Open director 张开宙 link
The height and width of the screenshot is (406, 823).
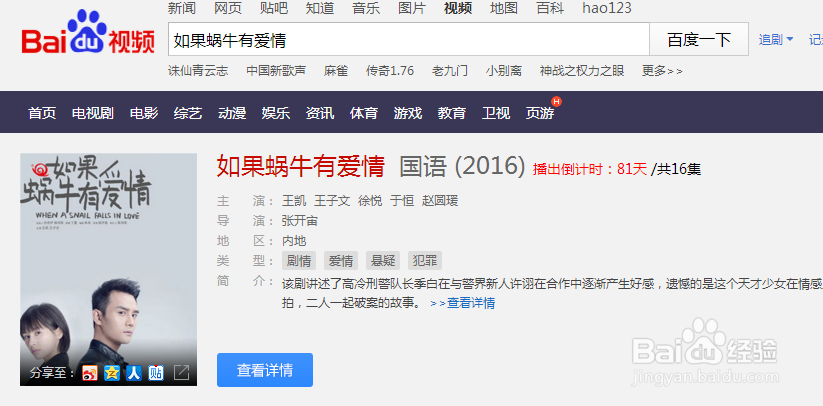pyautogui.click(x=300, y=221)
